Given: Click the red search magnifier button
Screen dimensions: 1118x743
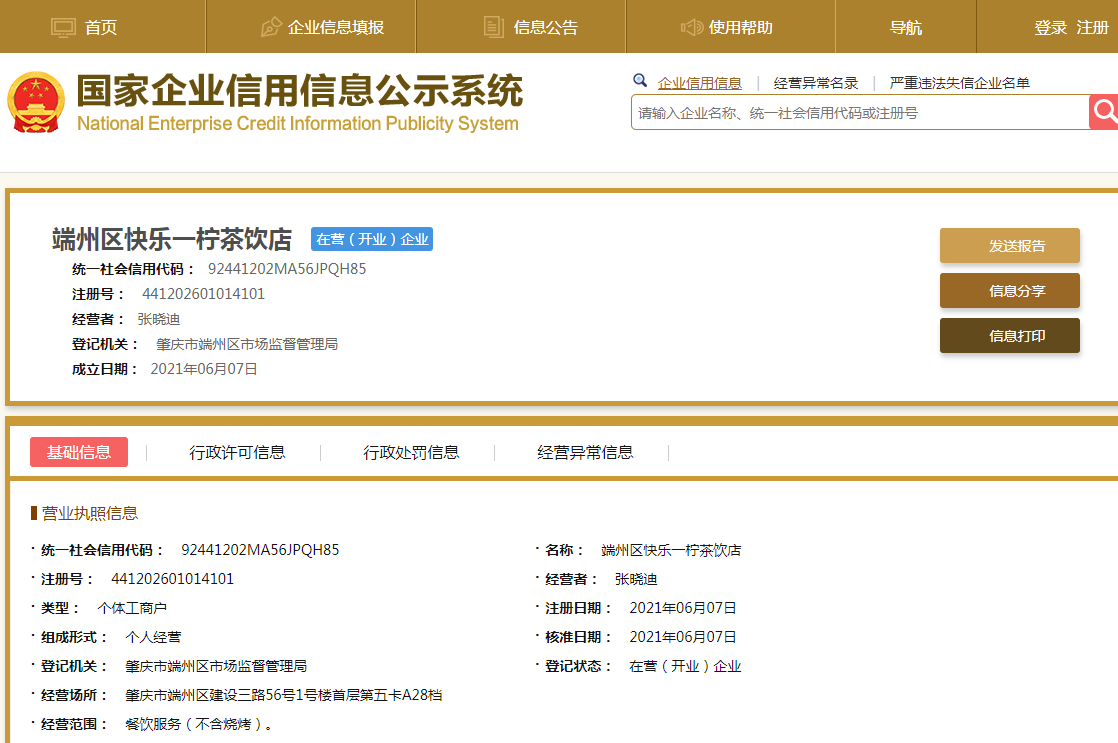Looking at the screenshot, I should [1104, 112].
